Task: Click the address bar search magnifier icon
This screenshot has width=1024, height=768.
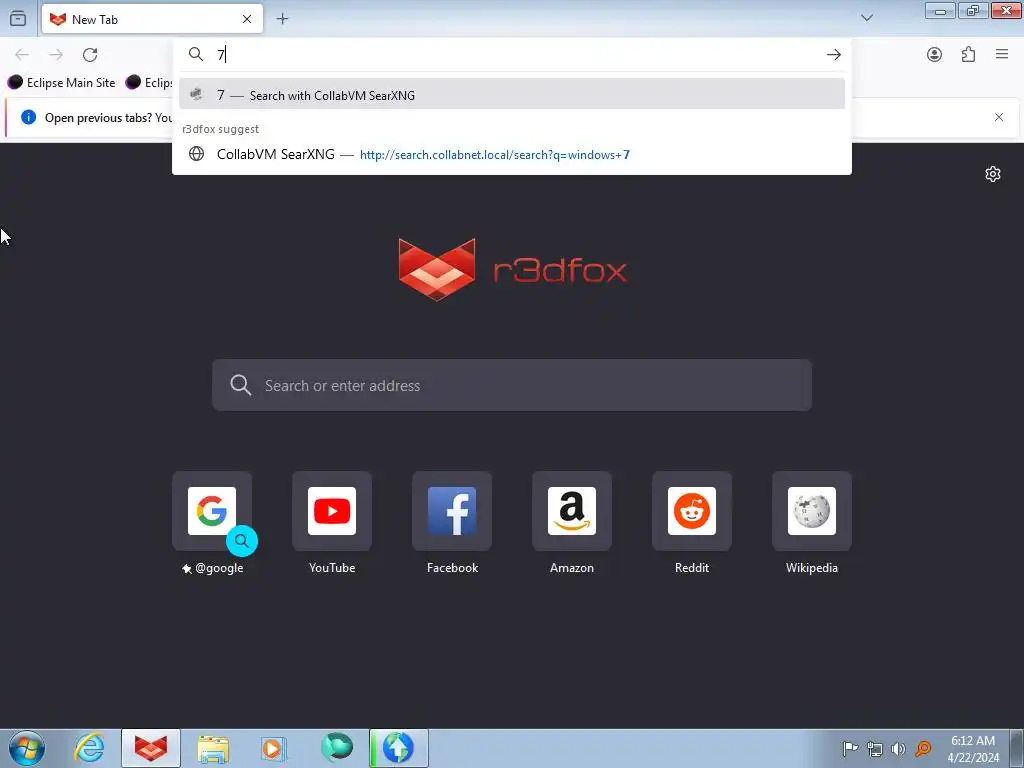Action: 196,54
